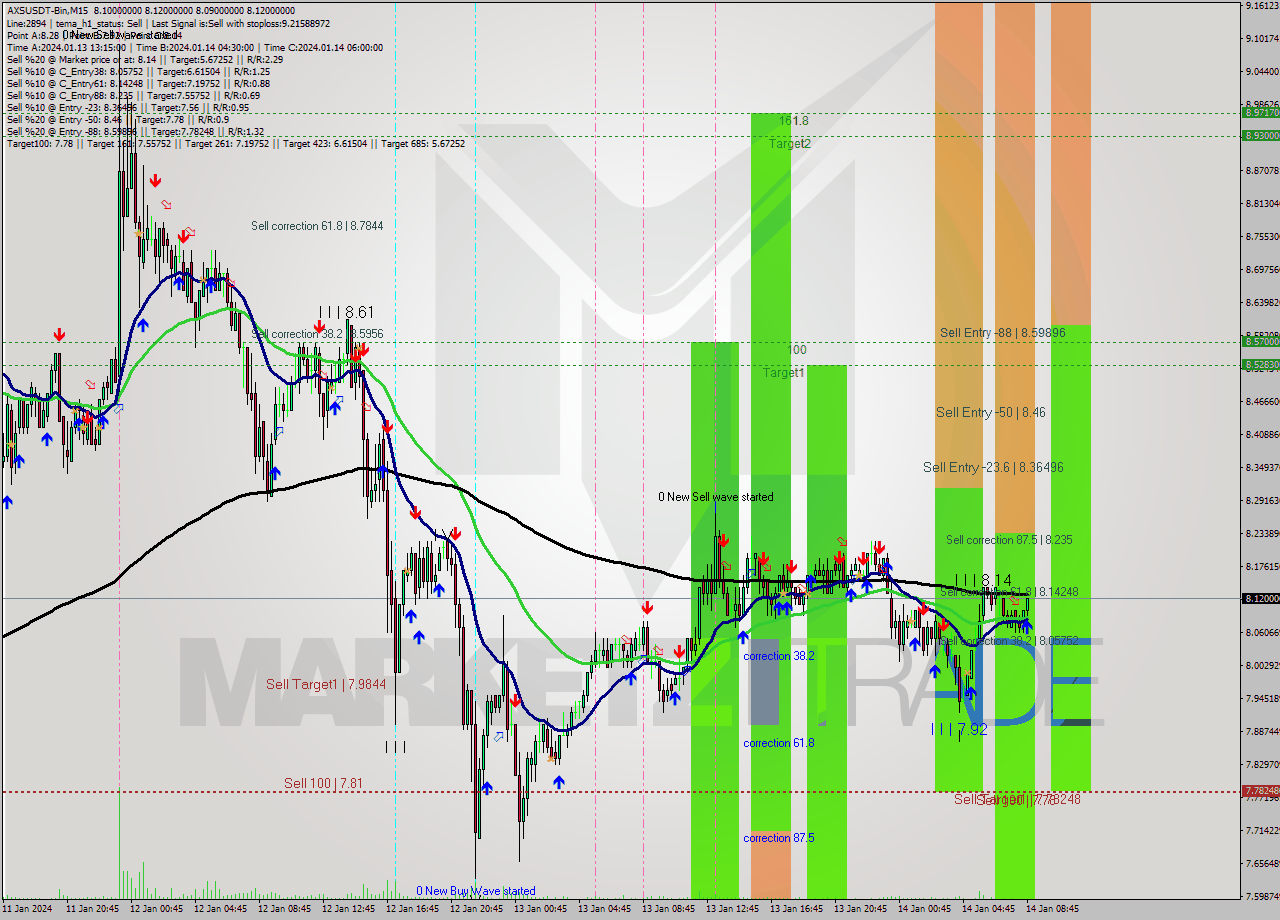This screenshot has height=920, width=1280.
Task: Click the 'Sell correction 38.2 | 8.5956' label
Action: 317,333
